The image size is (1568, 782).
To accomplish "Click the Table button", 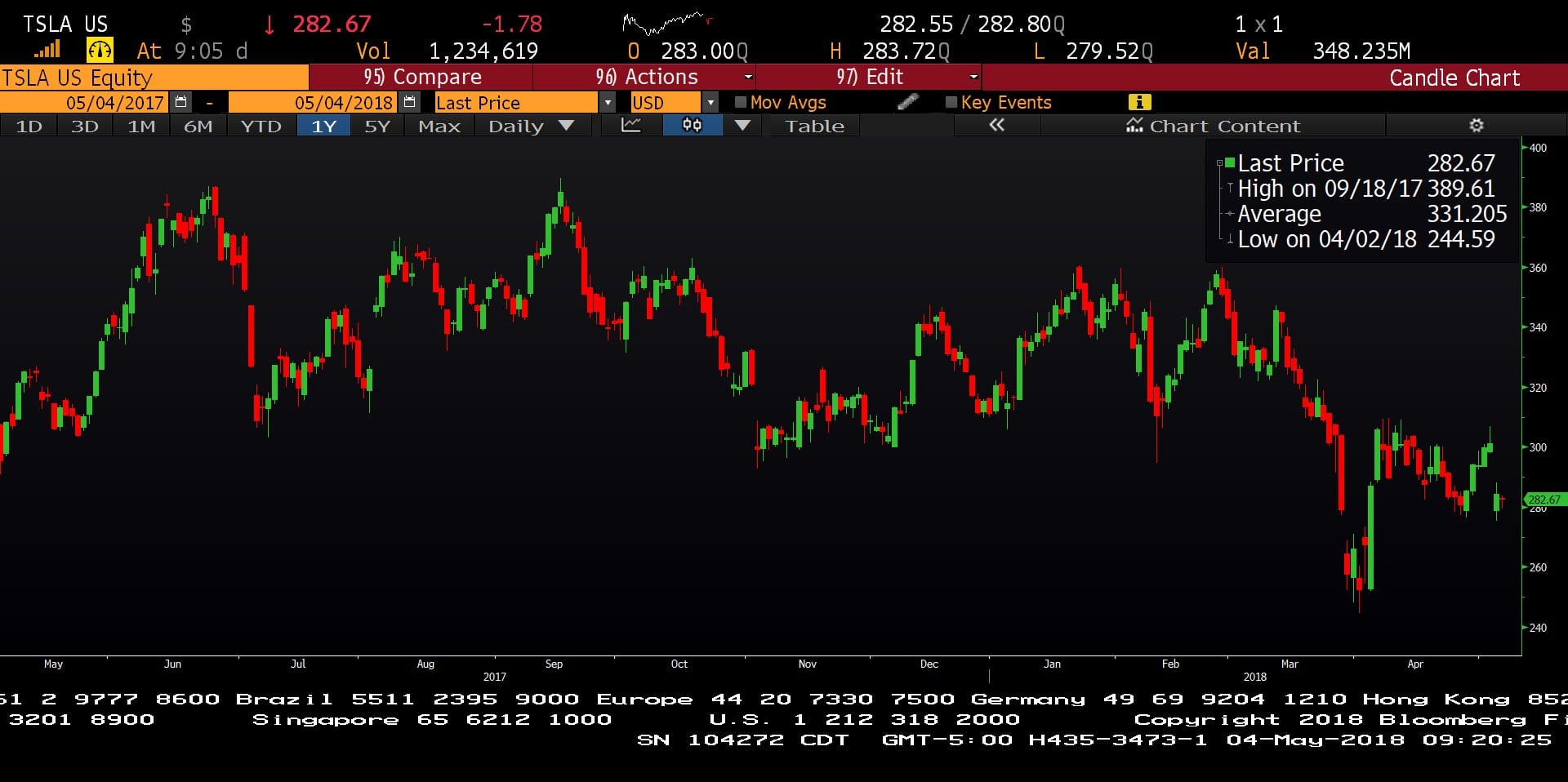I will pos(814,126).
